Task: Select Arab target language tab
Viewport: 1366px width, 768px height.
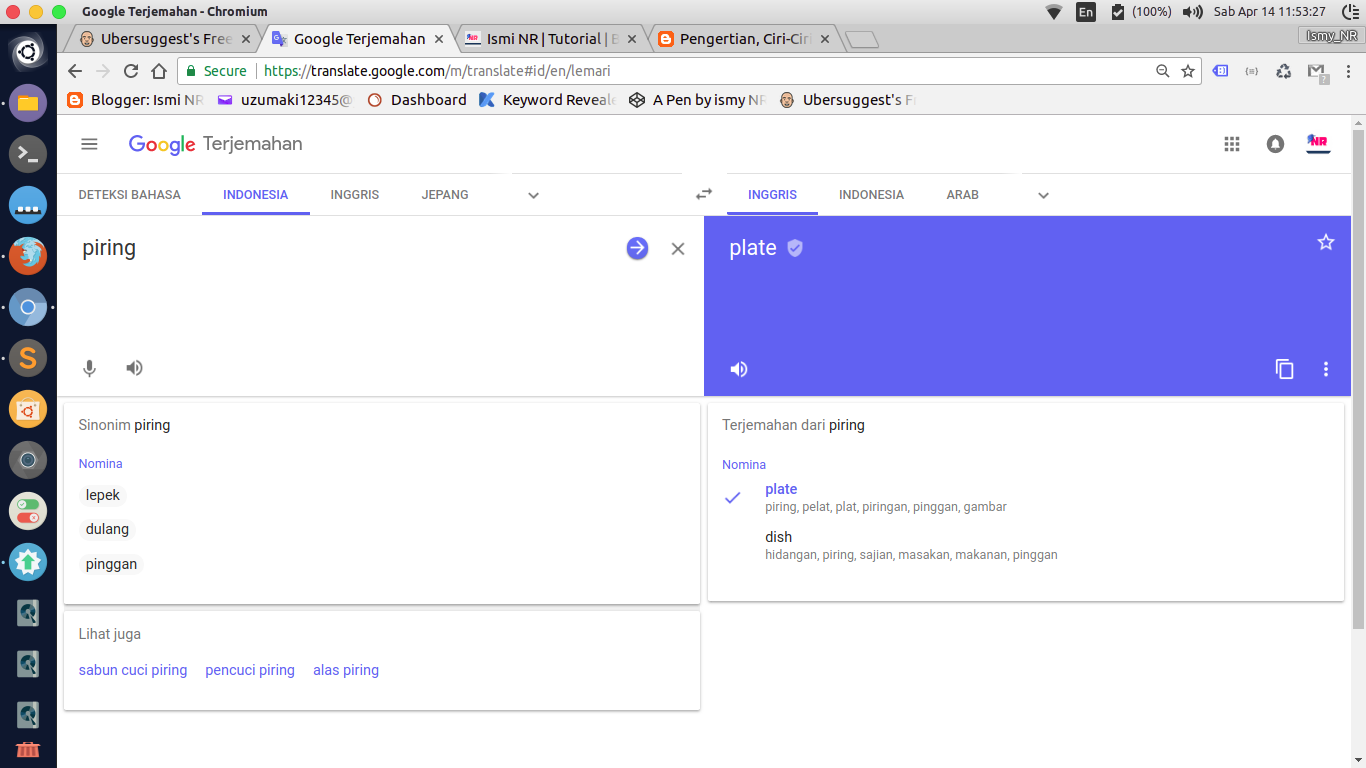Action: pyautogui.click(x=963, y=195)
